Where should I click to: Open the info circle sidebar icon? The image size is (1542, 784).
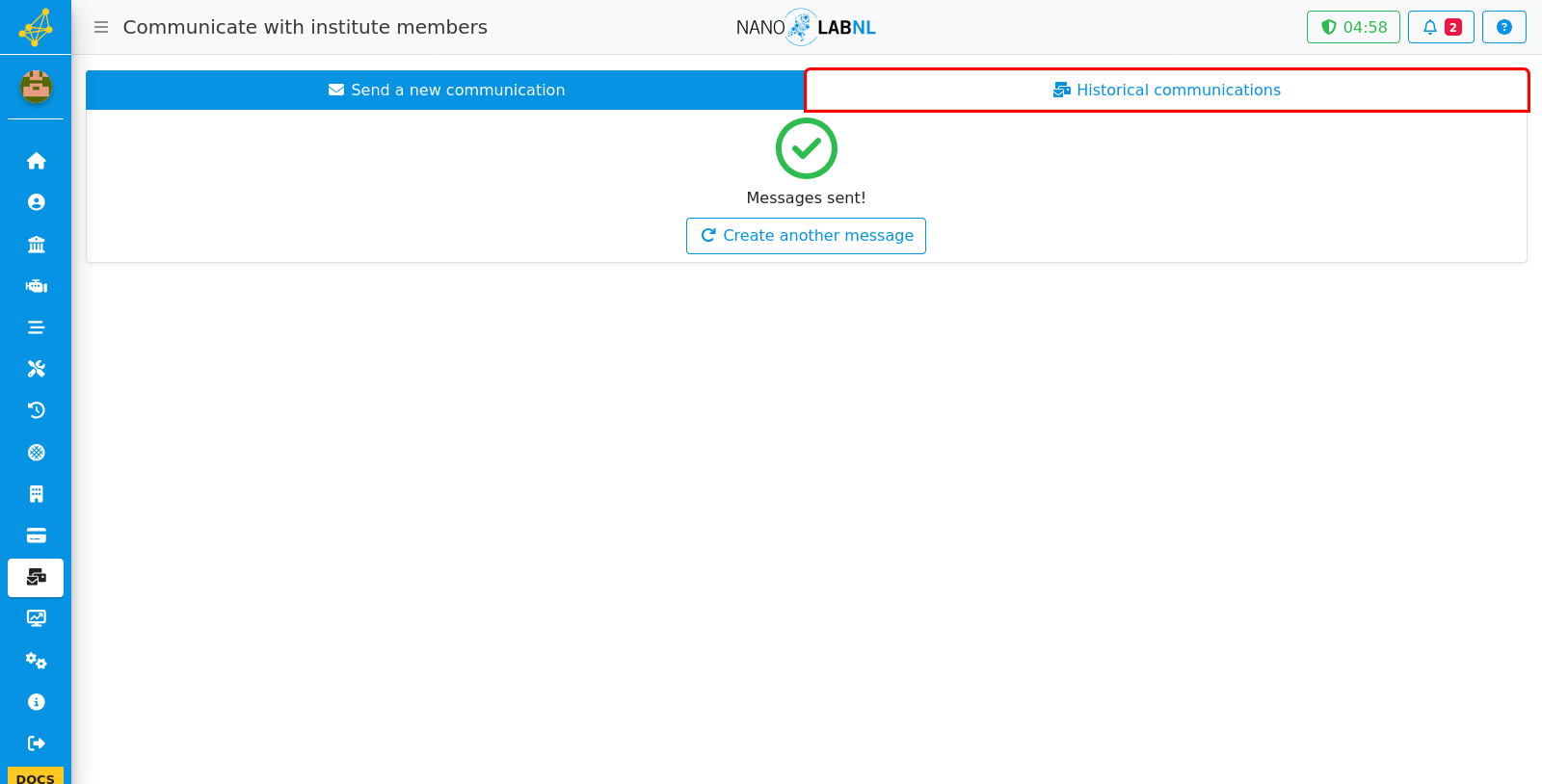click(36, 702)
